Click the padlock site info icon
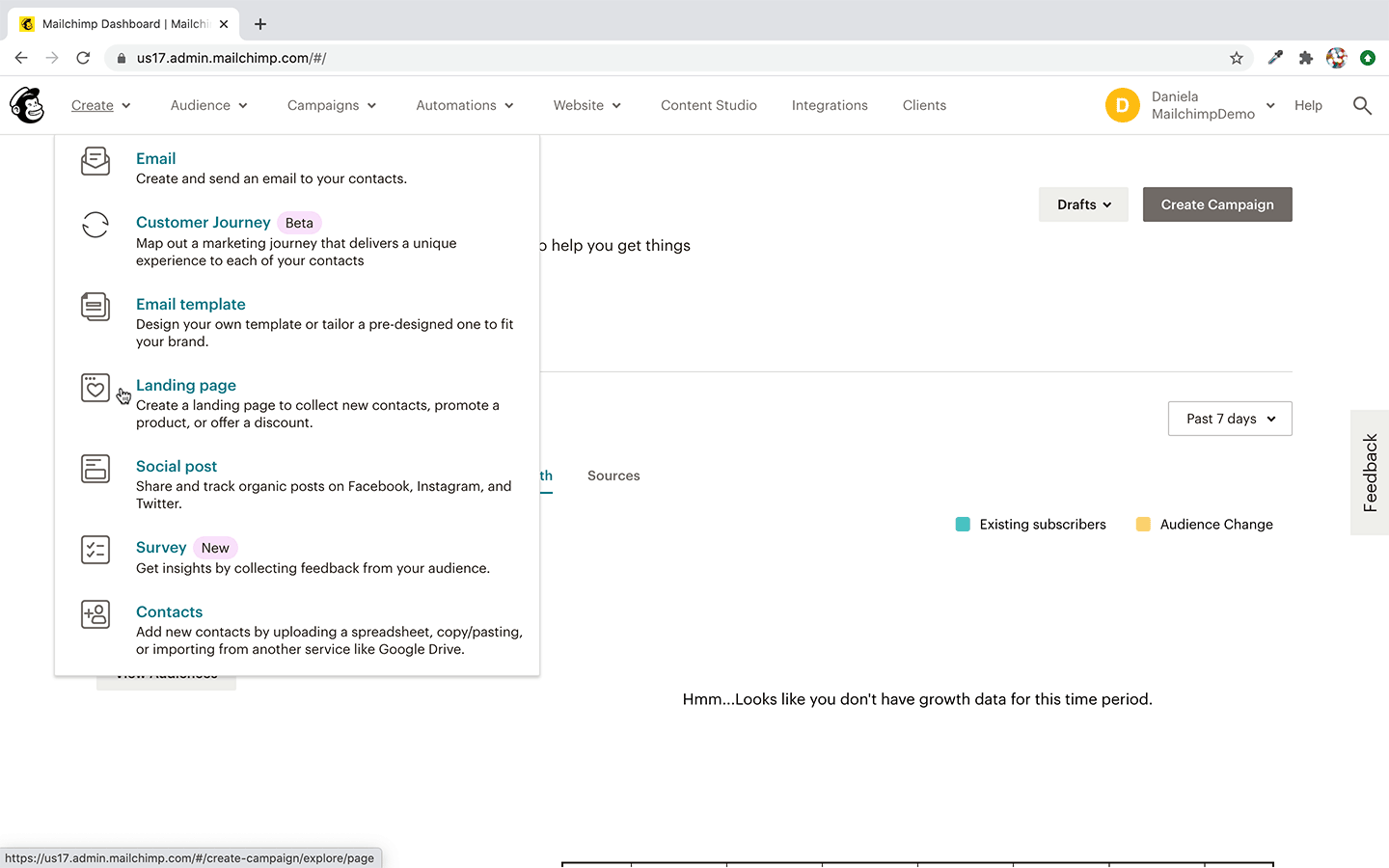The width and height of the screenshot is (1389, 868). (122, 58)
